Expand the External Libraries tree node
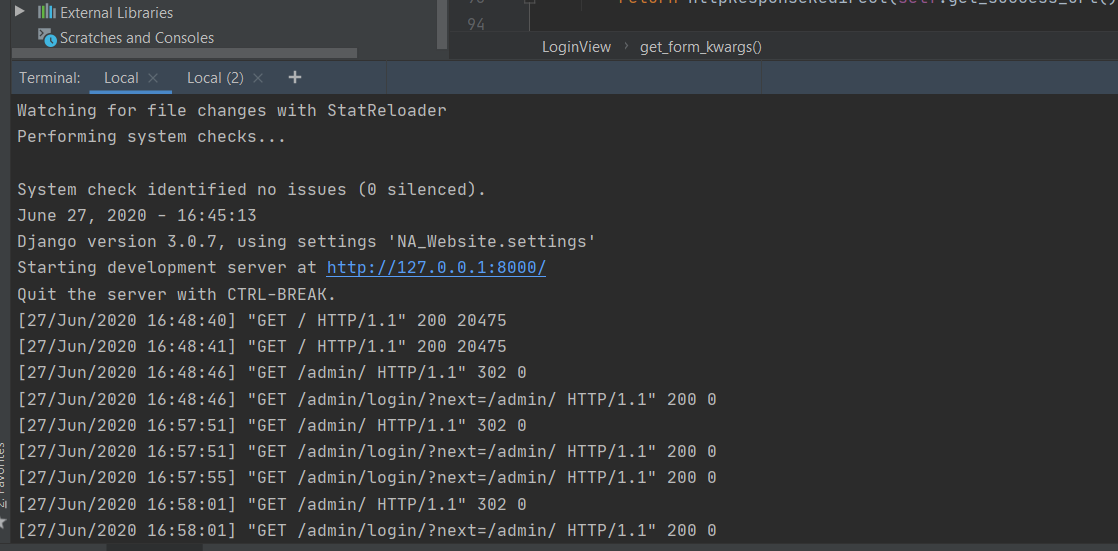The height and width of the screenshot is (551, 1118). 19,11
